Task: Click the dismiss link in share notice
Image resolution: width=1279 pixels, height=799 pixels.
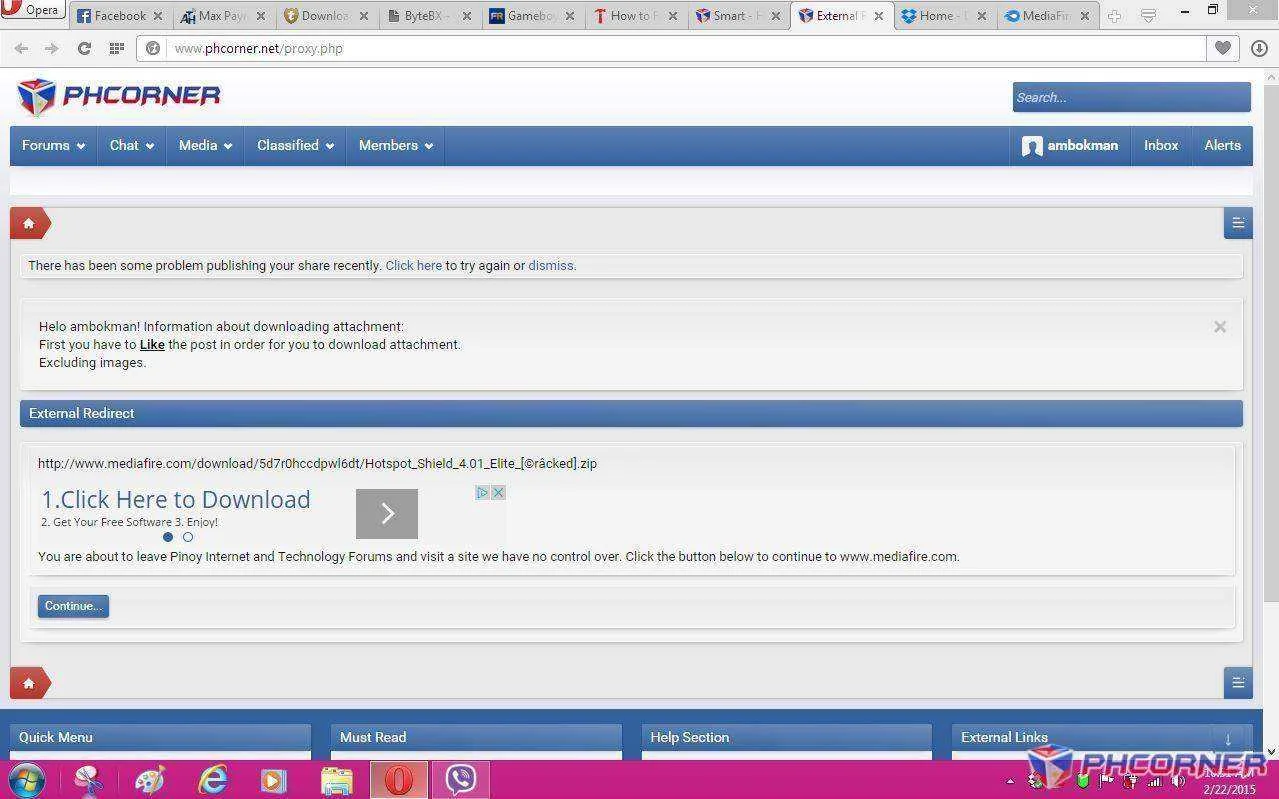Action: pyautogui.click(x=550, y=266)
